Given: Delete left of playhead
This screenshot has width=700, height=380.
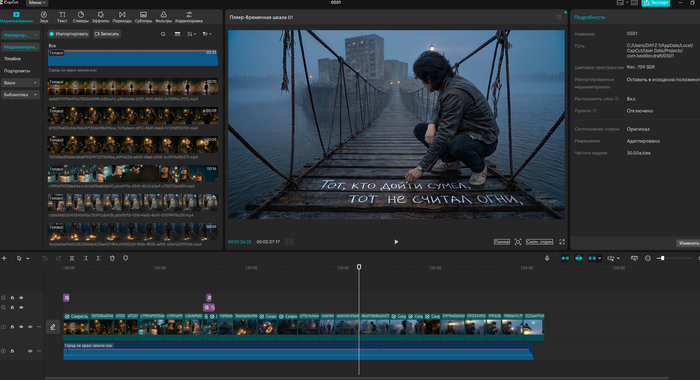Looking at the screenshot, I should (x=85, y=258).
